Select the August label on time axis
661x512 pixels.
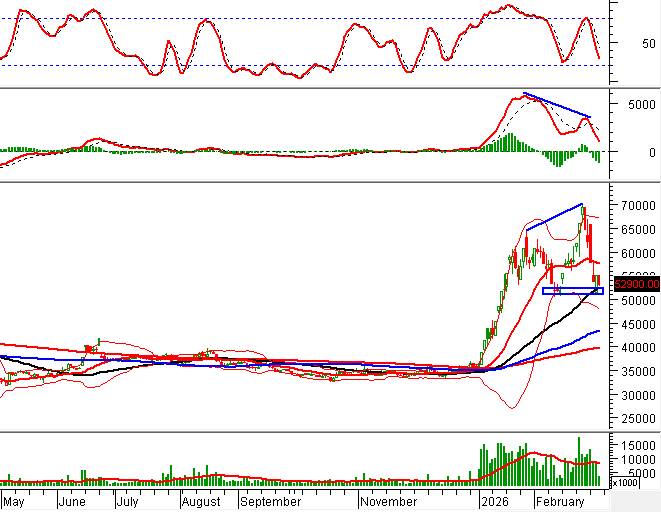pos(201,498)
